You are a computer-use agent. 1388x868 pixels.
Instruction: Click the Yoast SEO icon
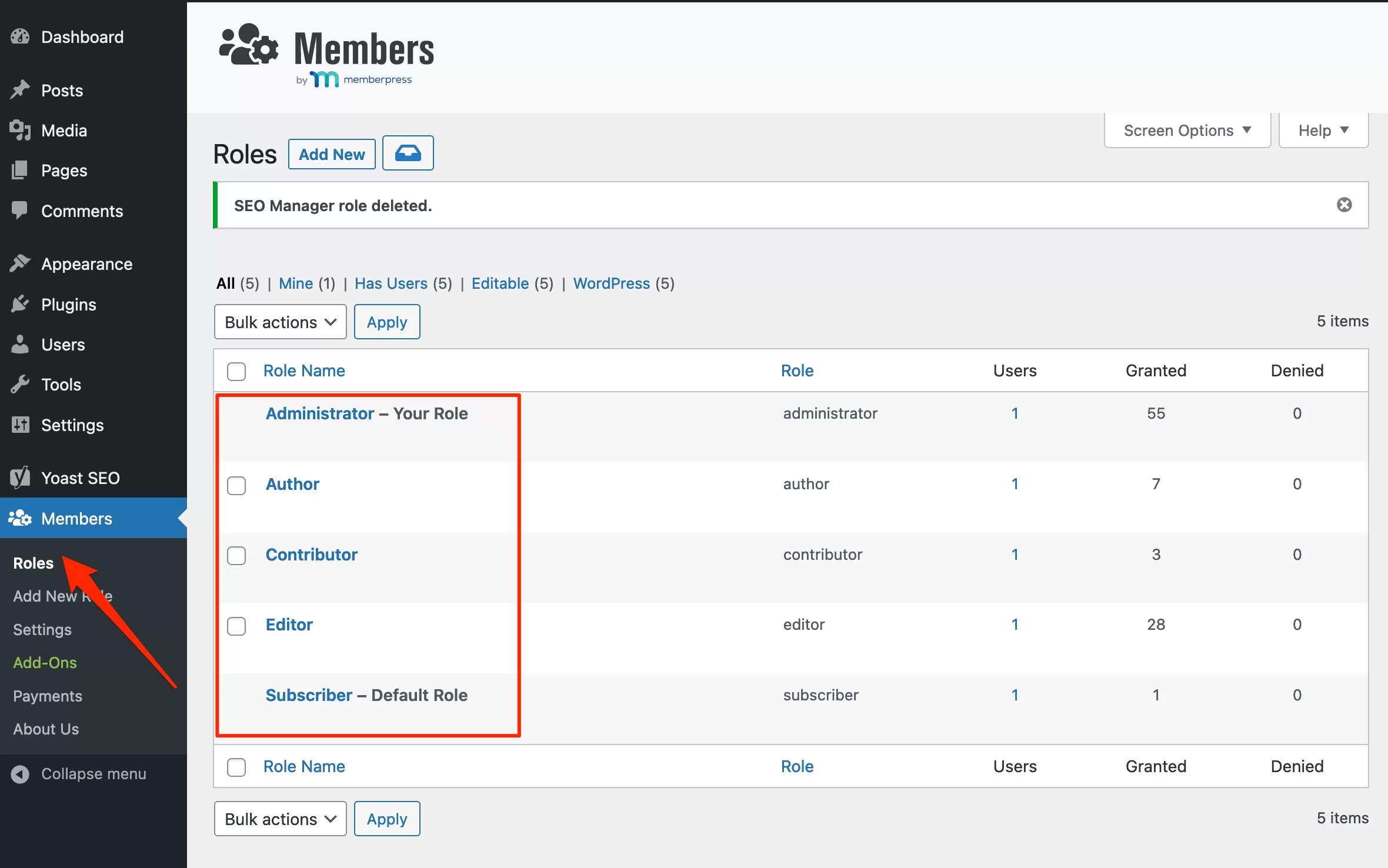(20, 478)
